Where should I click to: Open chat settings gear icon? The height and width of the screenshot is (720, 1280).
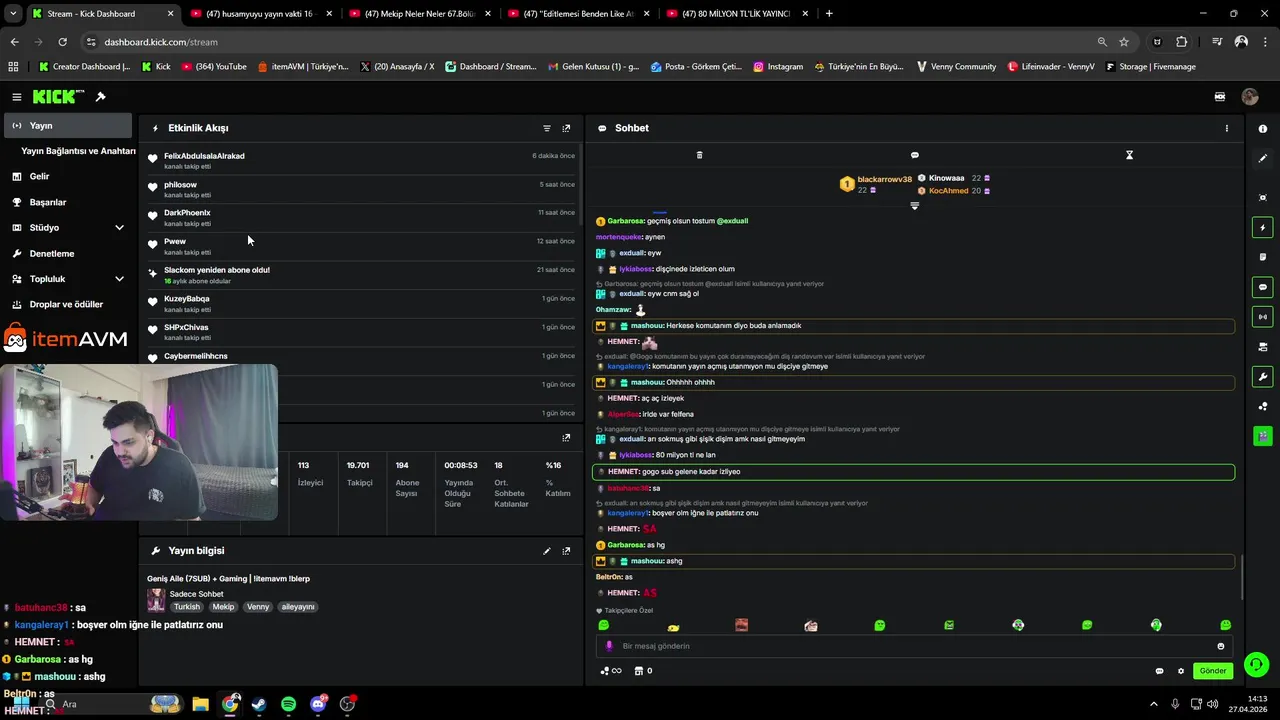pos(1181,671)
